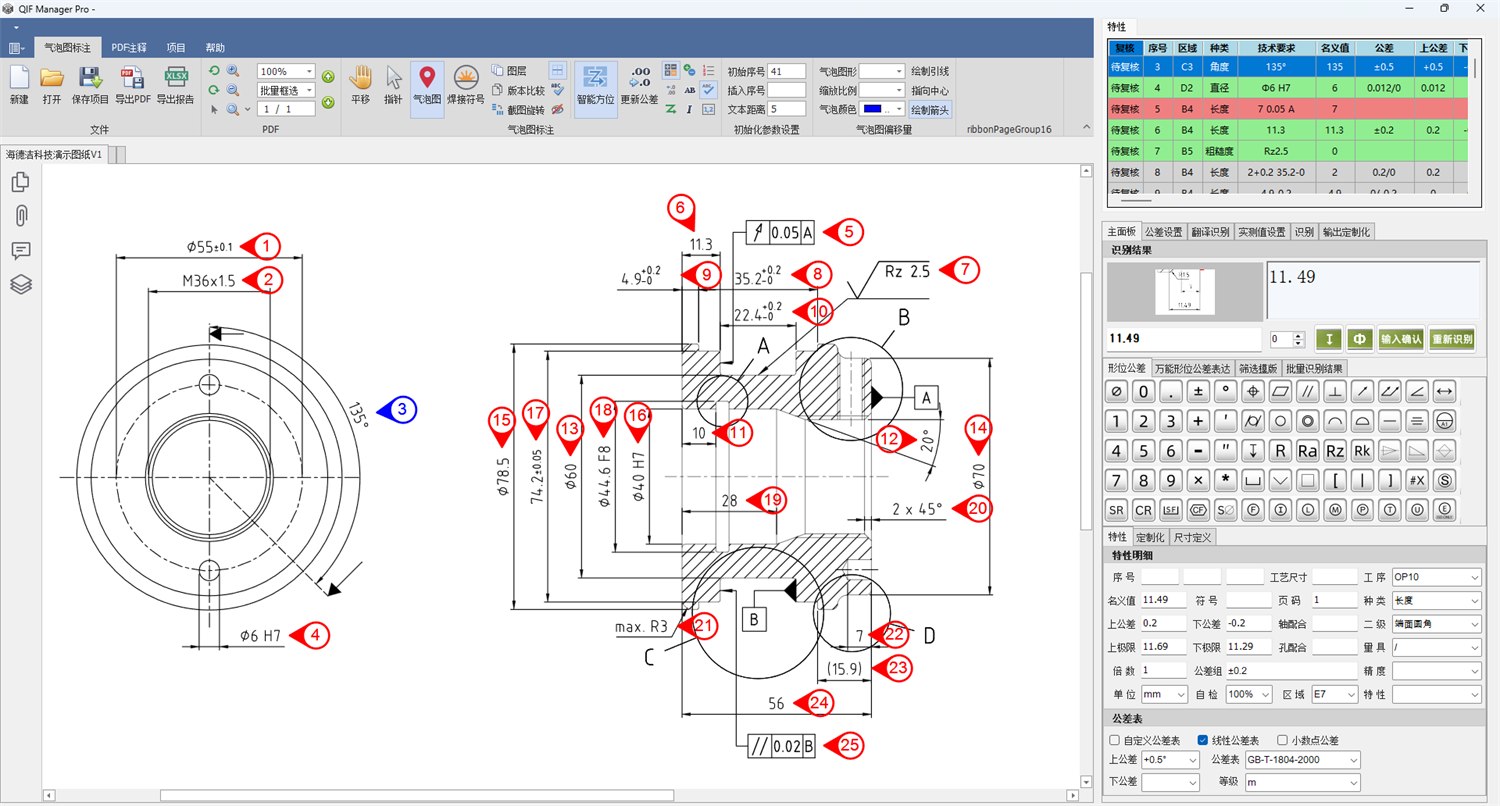
Task: Open the 气泡颜色 blue color picker
Action: (x=883, y=109)
